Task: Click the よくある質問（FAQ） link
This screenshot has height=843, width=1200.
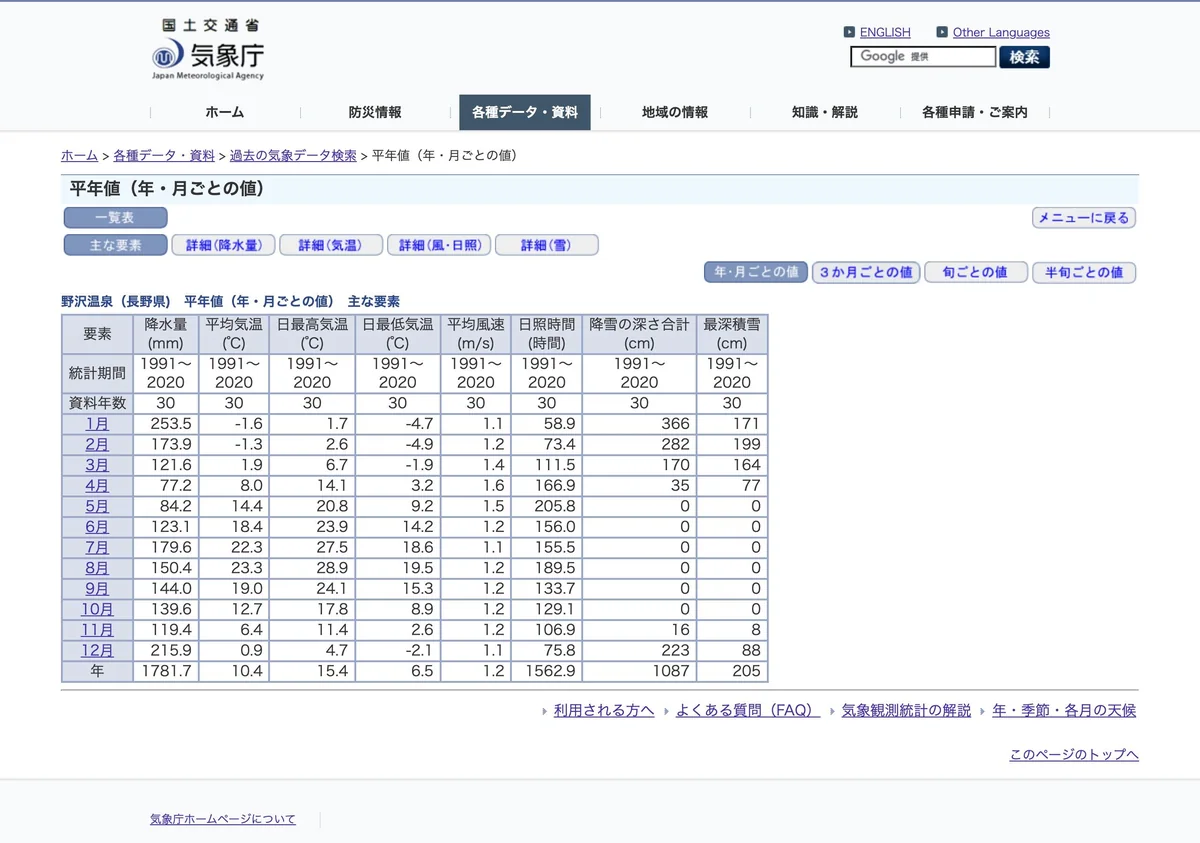Action: pos(748,711)
